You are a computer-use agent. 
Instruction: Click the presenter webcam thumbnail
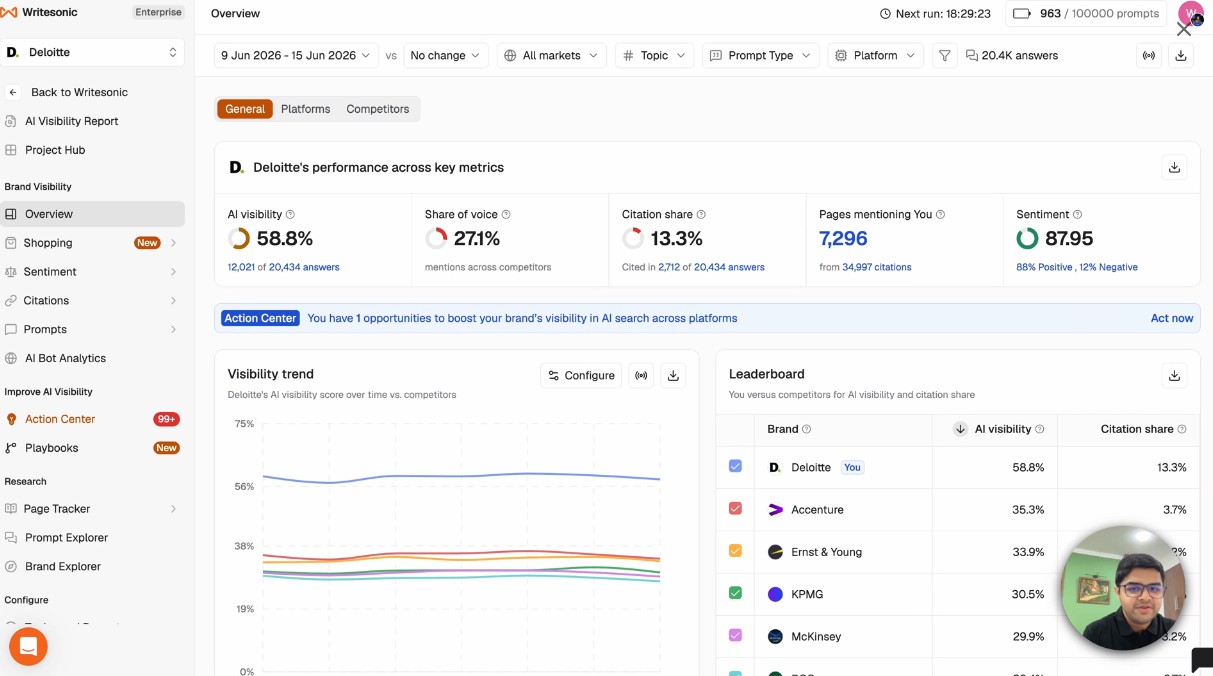click(1123, 588)
